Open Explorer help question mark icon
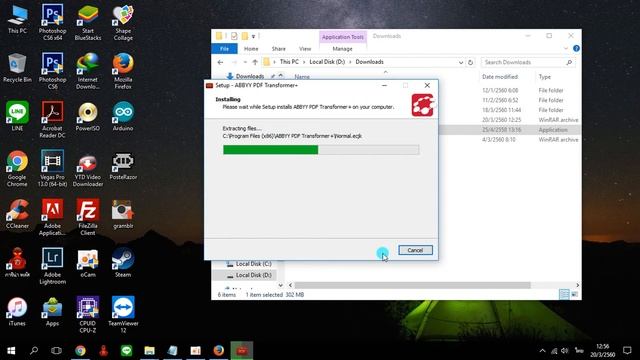Viewport: 640px width, 360px height. click(576, 49)
